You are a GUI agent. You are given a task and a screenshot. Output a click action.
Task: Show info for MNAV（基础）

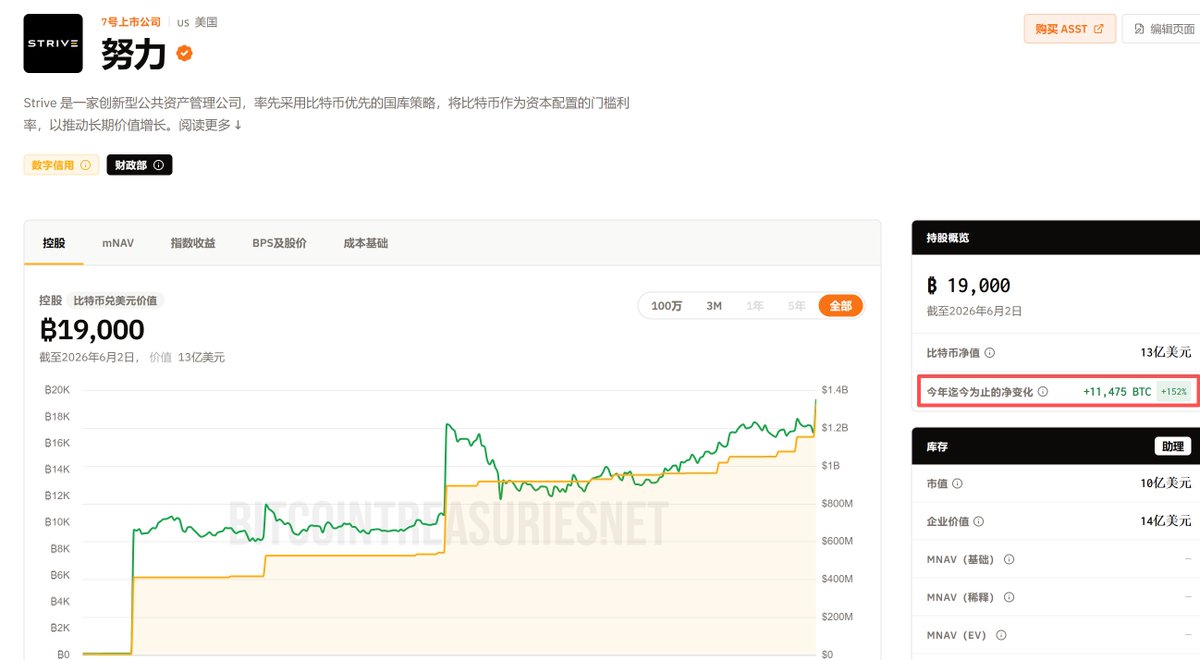pyautogui.click(x=1008, y=560)
